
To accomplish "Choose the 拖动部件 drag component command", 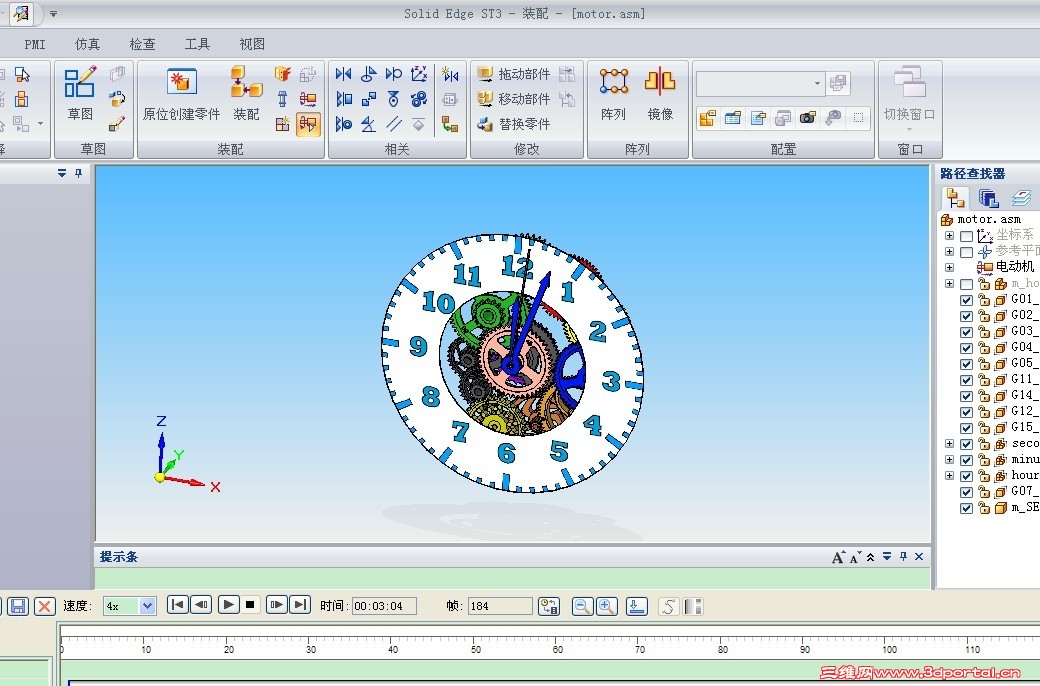I will [515, 74].
